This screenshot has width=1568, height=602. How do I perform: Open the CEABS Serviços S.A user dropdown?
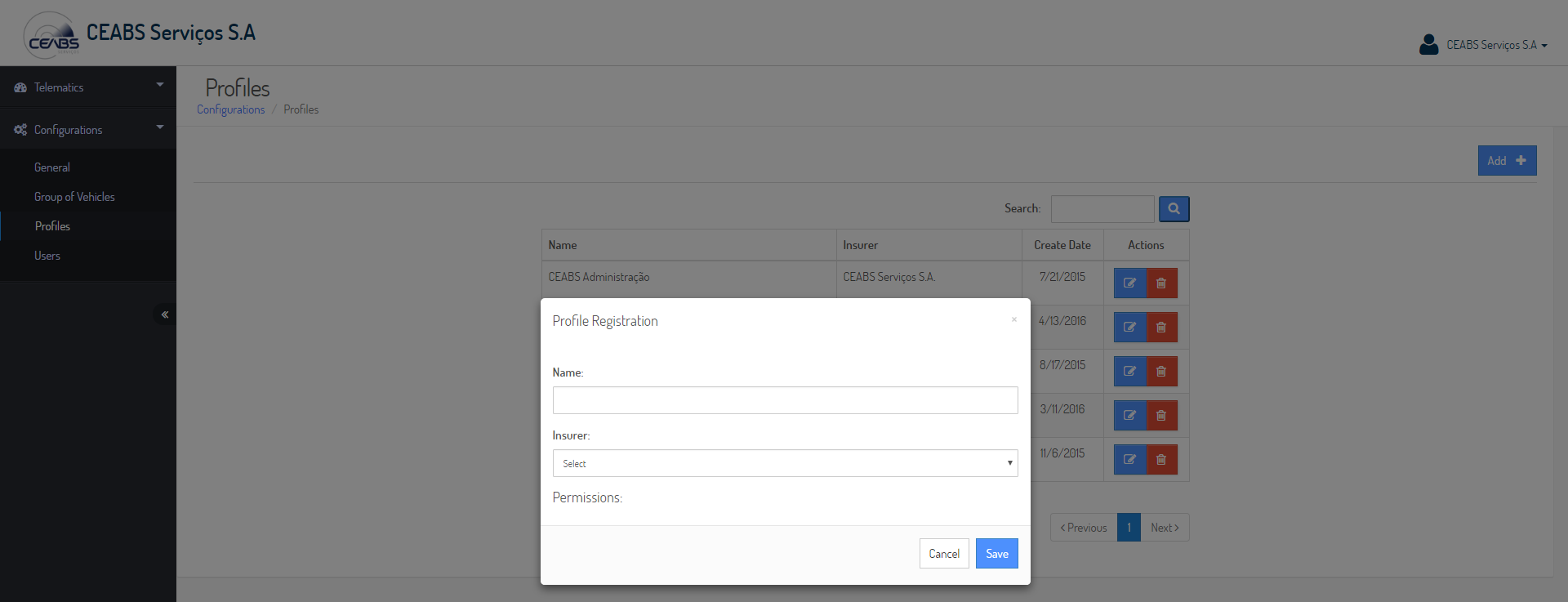tap(1496, 45)
